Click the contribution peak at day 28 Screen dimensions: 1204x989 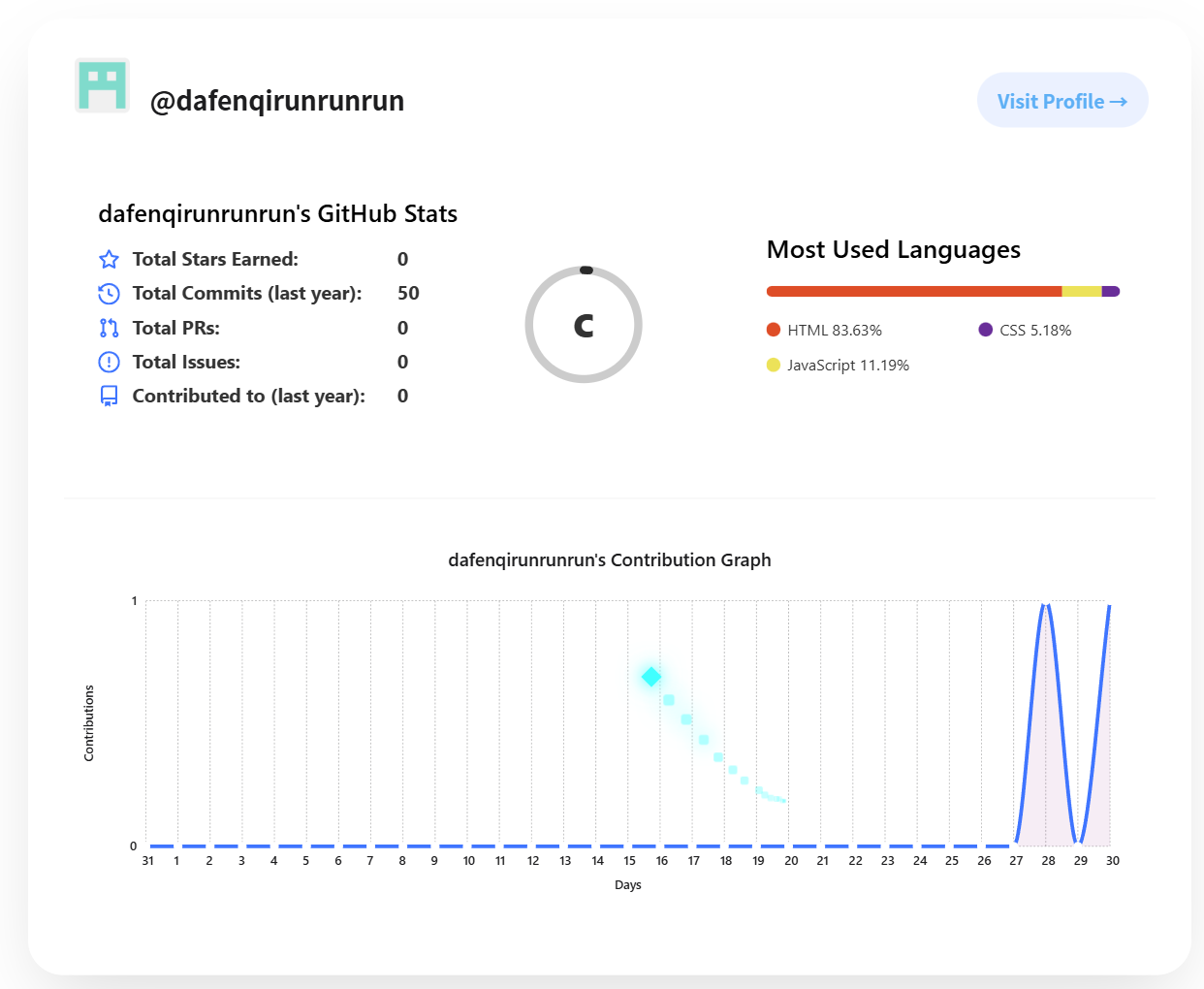tap(1046, 606)
